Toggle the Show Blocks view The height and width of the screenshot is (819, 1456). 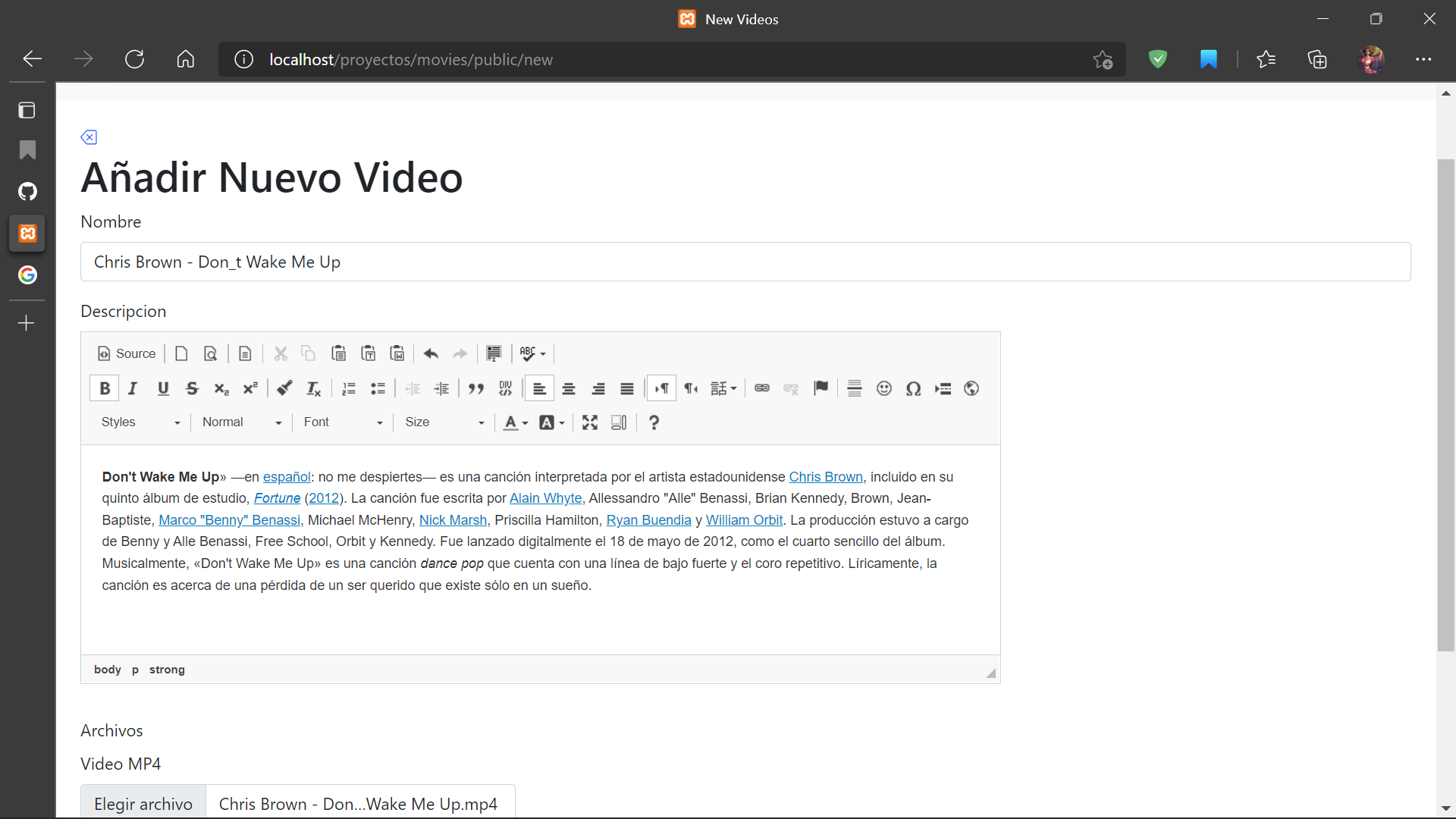tap(619, 422)
